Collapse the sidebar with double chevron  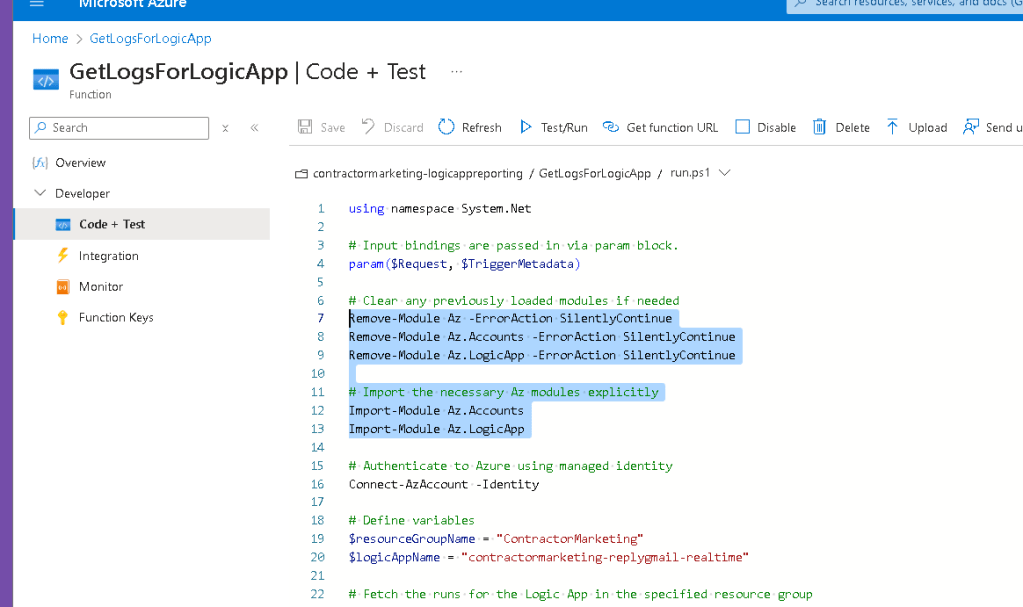click(254, 128)
